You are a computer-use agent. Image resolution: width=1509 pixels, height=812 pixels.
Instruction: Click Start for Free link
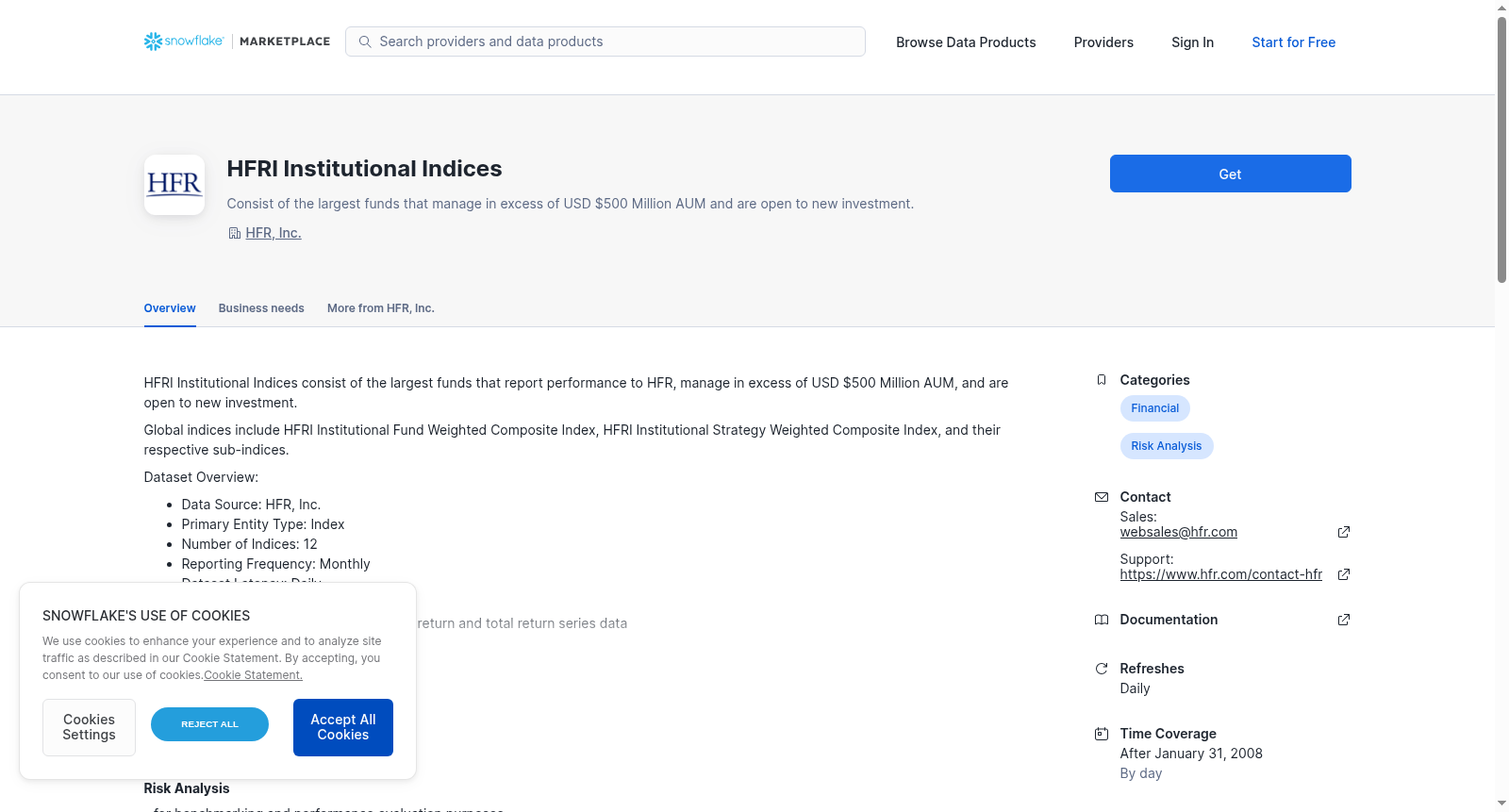1293,42
